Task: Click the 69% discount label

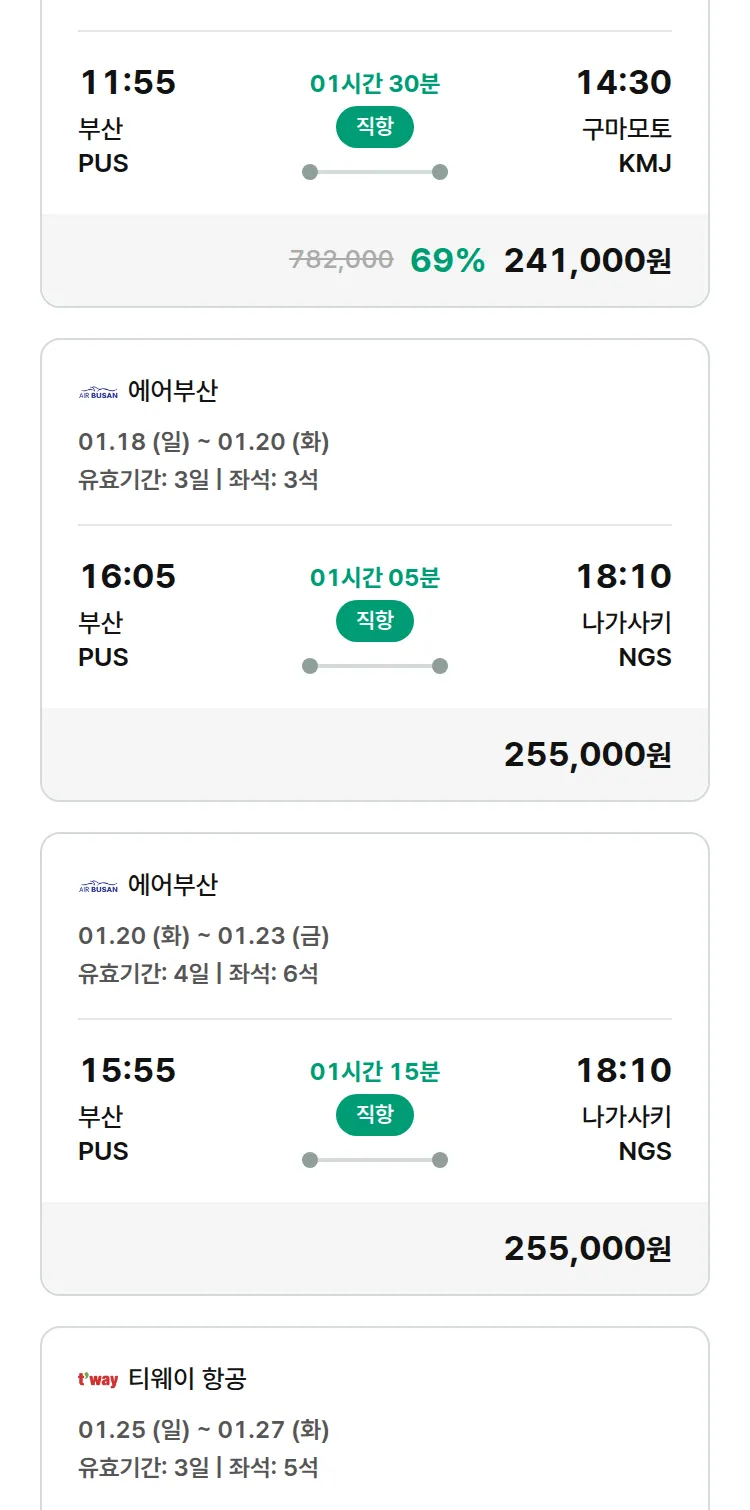Action: (447, 261)
